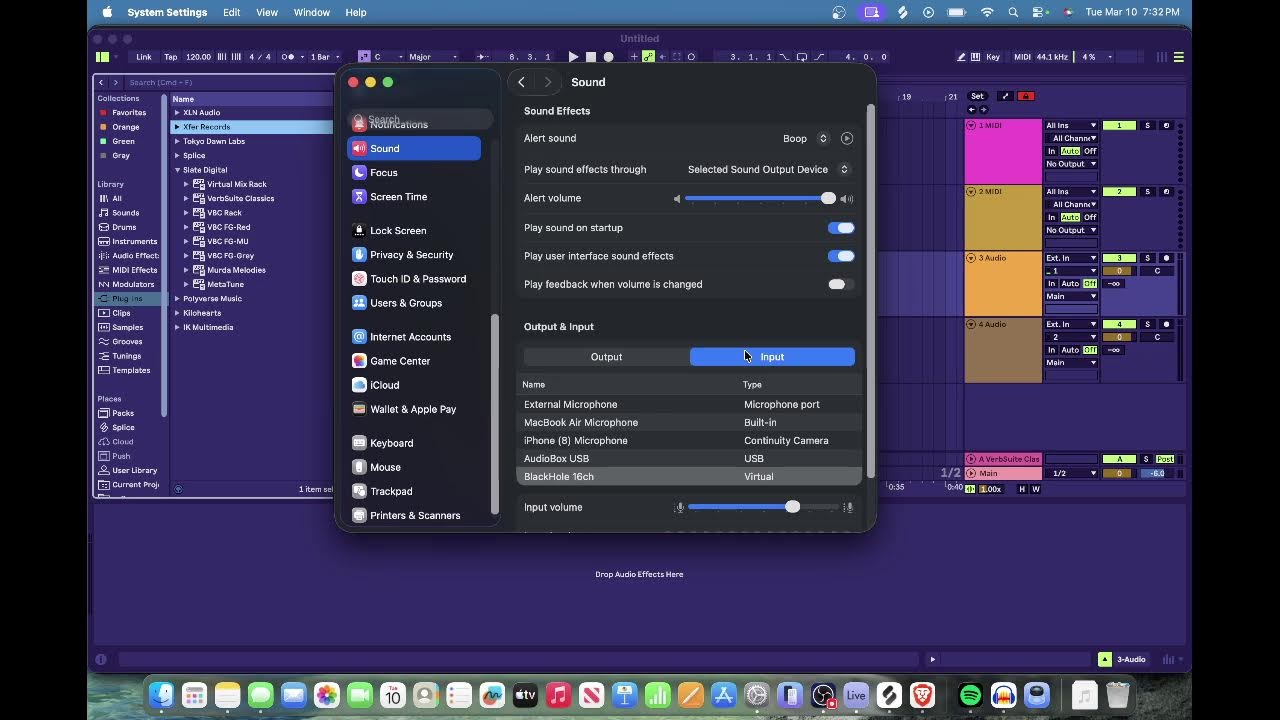Open the Help menu in the menu bar

356,12
